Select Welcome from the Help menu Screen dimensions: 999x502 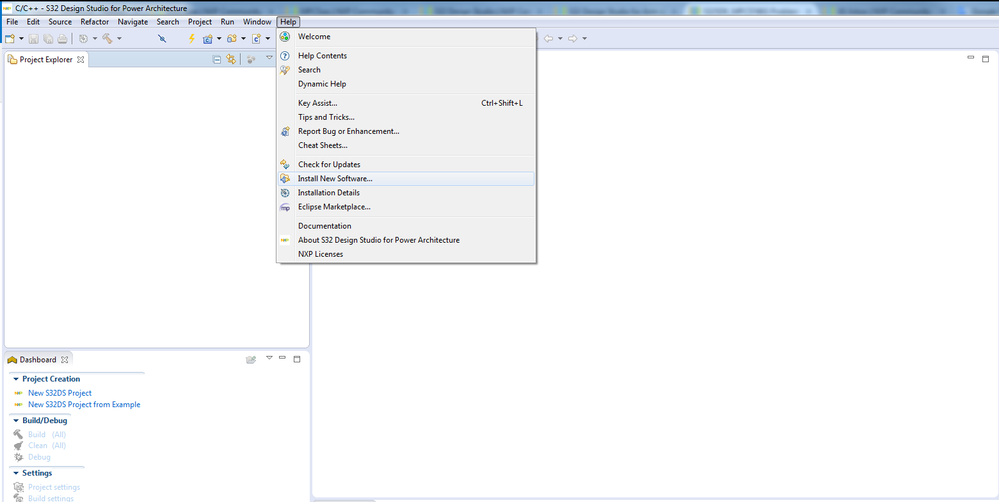coord(406,37)
